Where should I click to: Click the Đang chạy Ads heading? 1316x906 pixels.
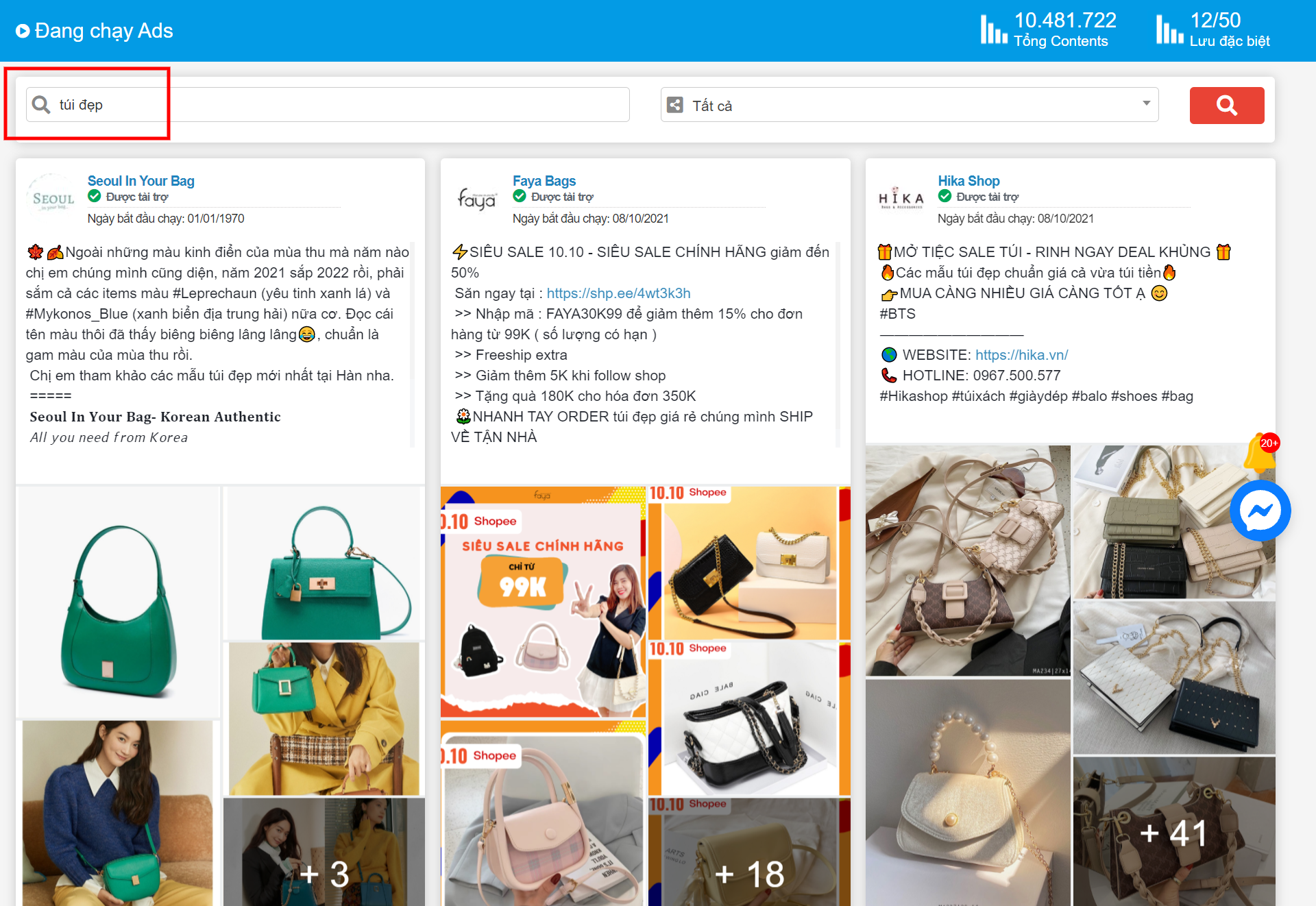coord(103,31)
